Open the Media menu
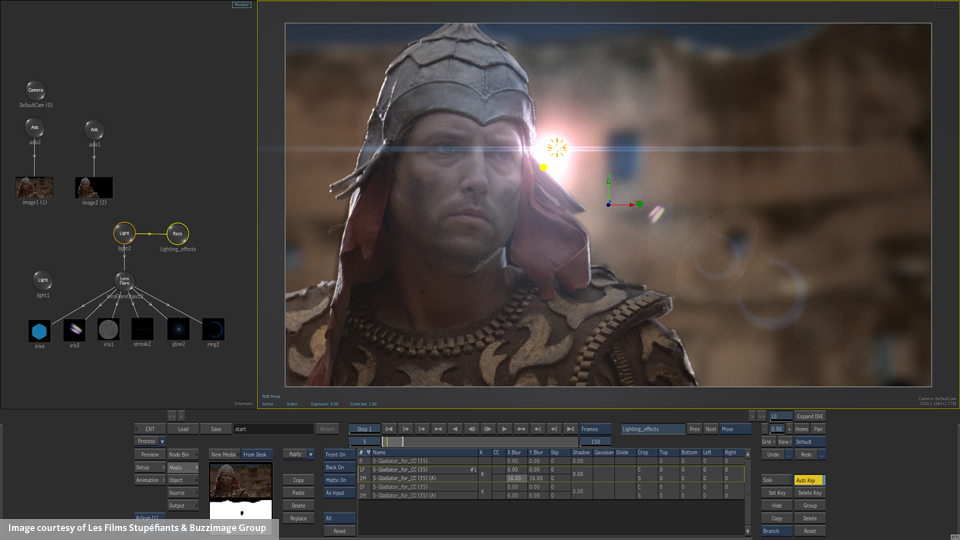 click(x=182, y=467)
